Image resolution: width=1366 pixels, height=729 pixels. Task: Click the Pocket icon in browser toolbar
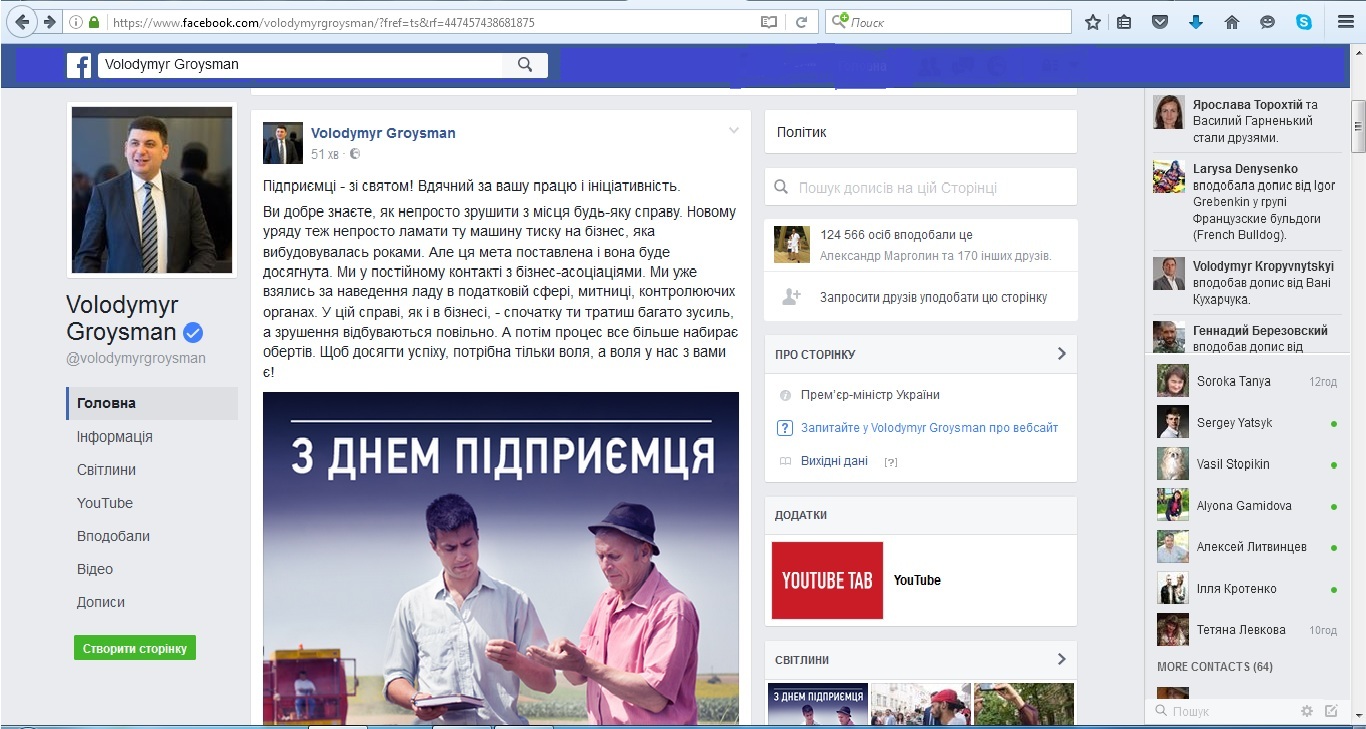click(1160, 22)
